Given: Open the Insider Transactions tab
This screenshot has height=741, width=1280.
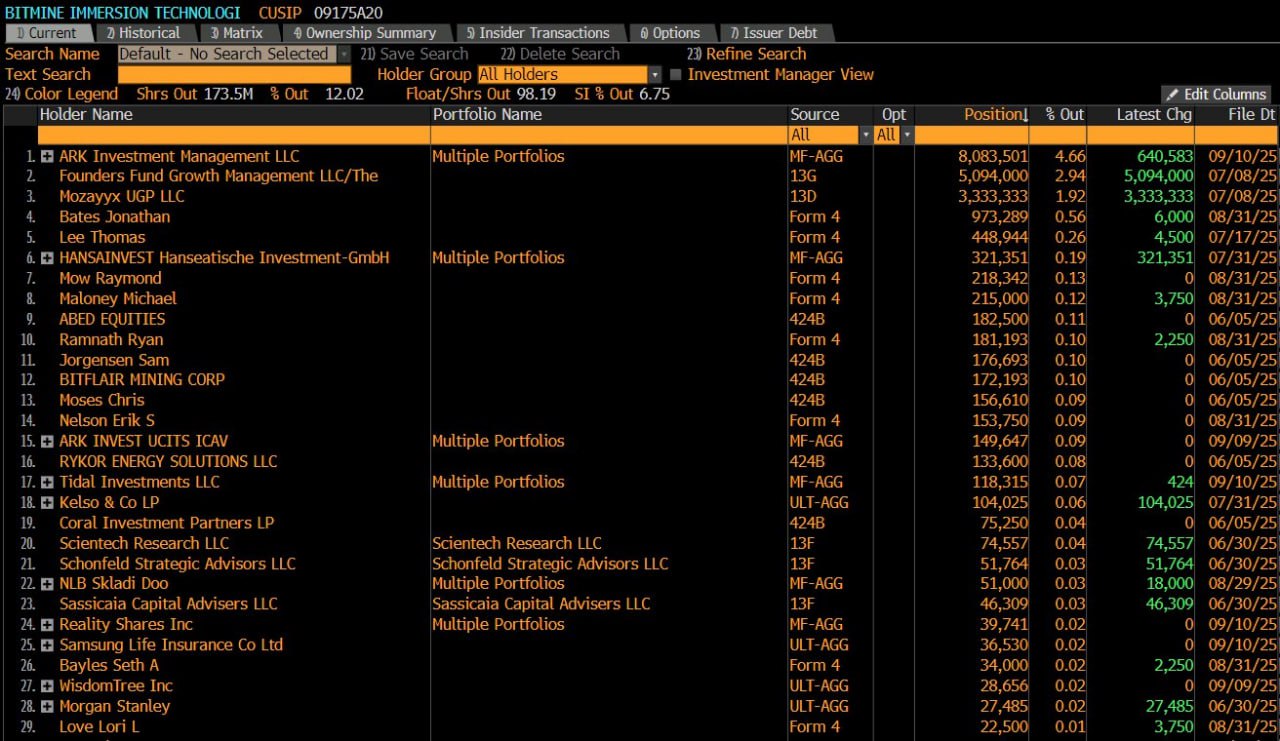Looking at the screenshot, I should [x=538, y=33].
